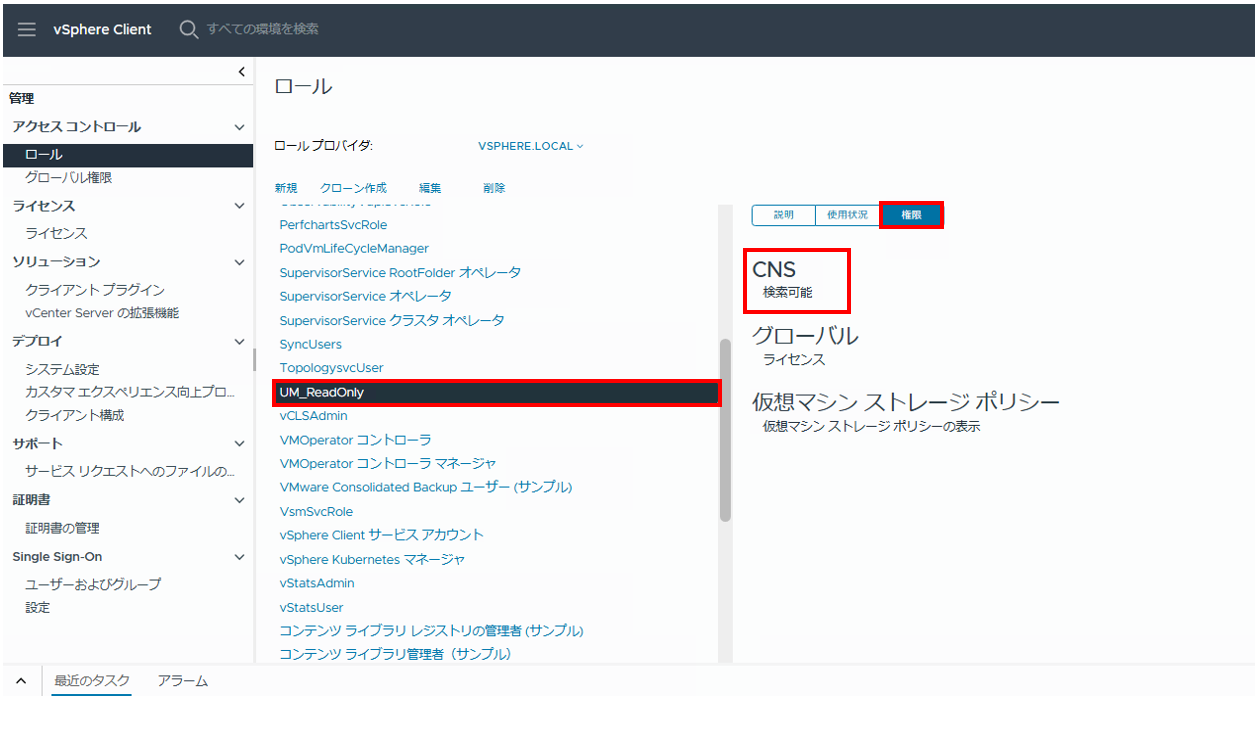The width and height of the screenshot is (1255, 731).
Task: Select the VMOperator コントローラ role
Action: pos(355,440)
